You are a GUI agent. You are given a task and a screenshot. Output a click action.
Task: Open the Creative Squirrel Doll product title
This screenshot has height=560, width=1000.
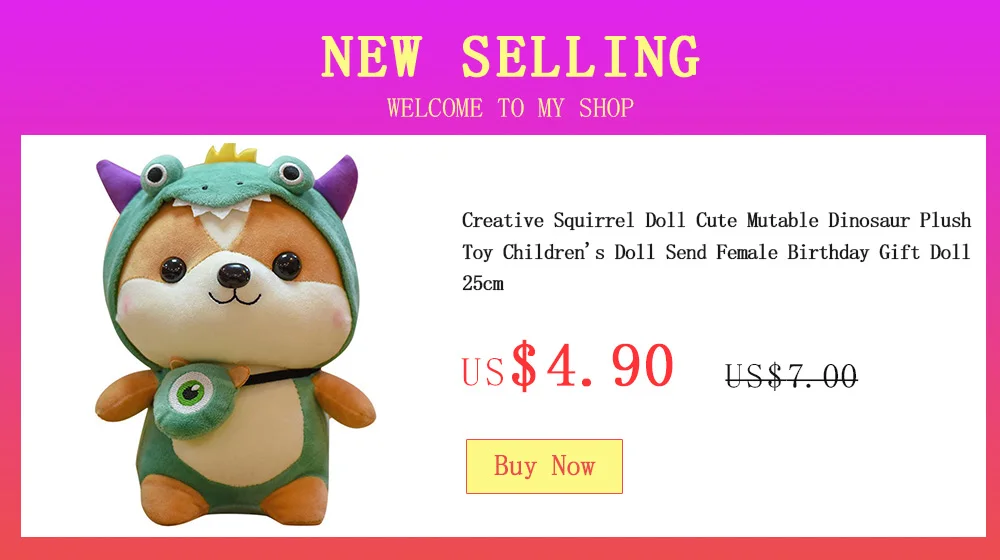tap(716, 251)
